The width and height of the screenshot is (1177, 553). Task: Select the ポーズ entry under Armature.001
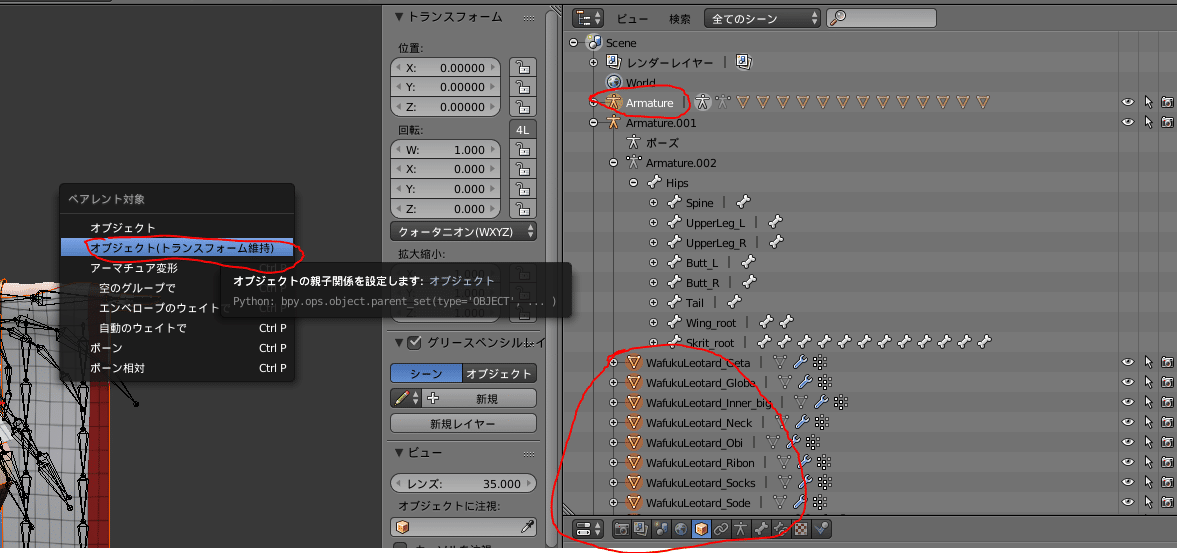coord(661,143)
